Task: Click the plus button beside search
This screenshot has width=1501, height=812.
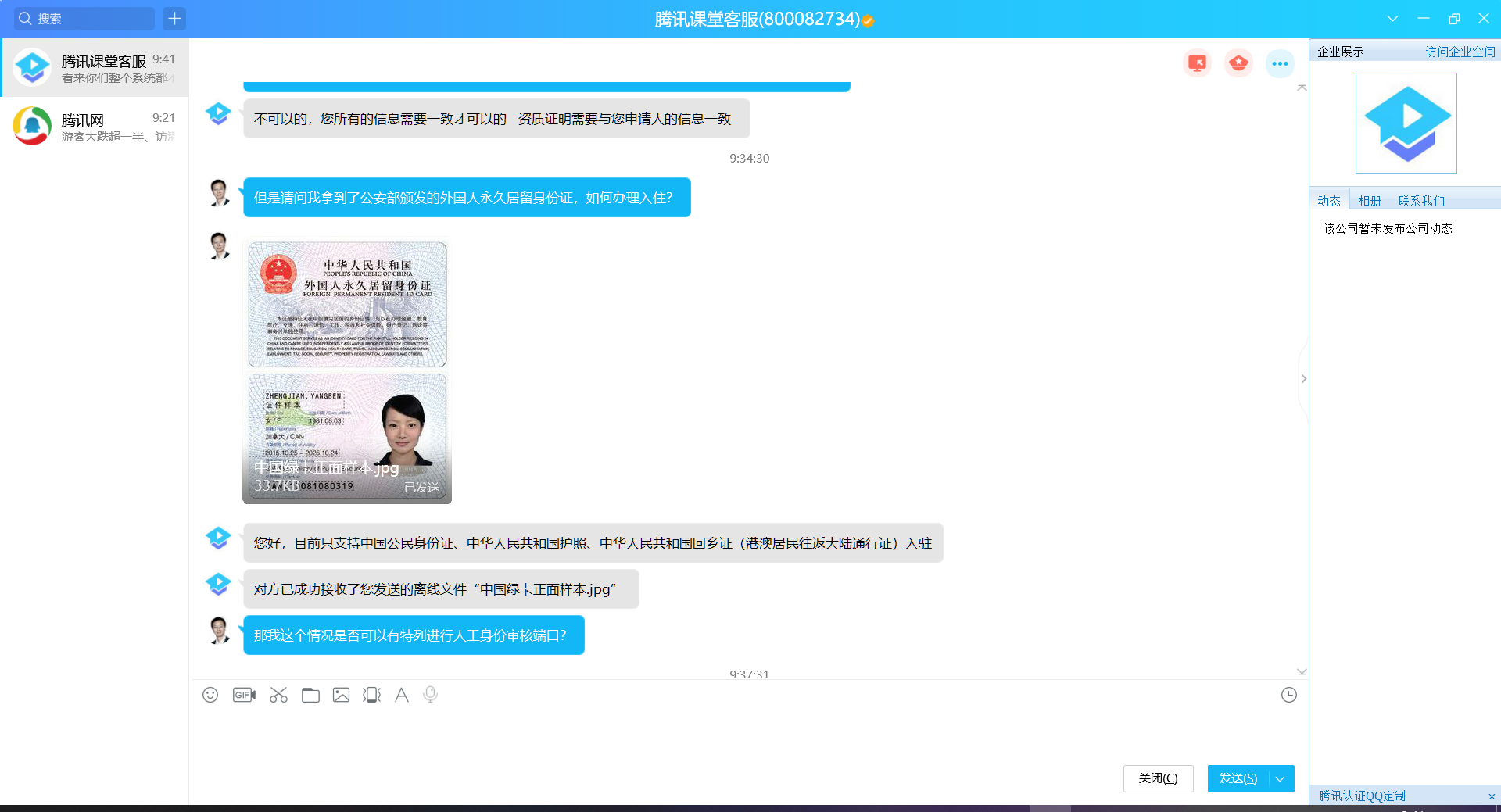Action: point(174,18)
